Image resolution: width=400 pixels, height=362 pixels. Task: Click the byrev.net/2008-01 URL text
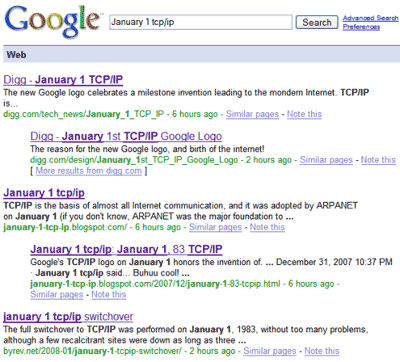(92, 351)
